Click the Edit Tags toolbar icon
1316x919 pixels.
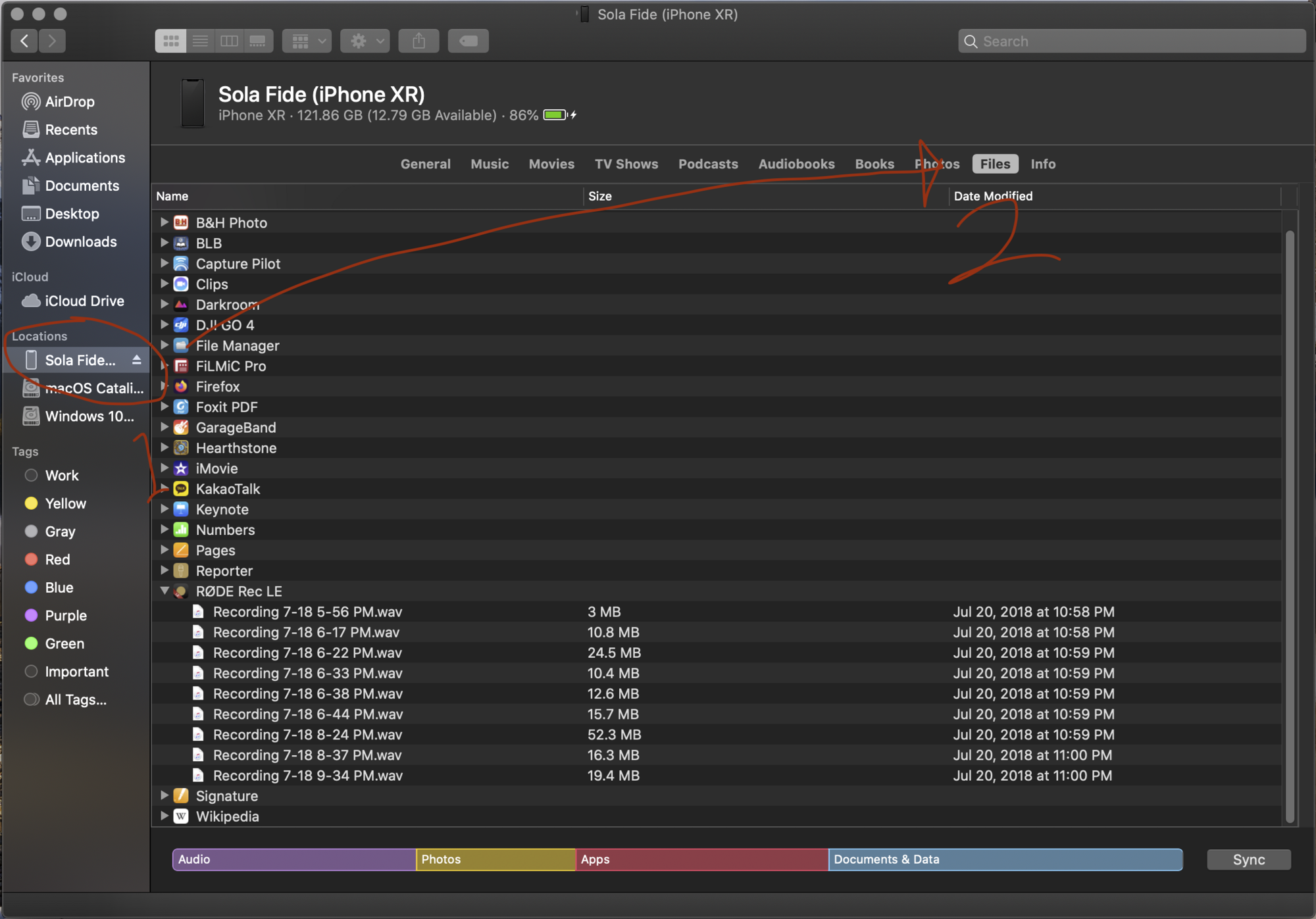tap(468, 41)
